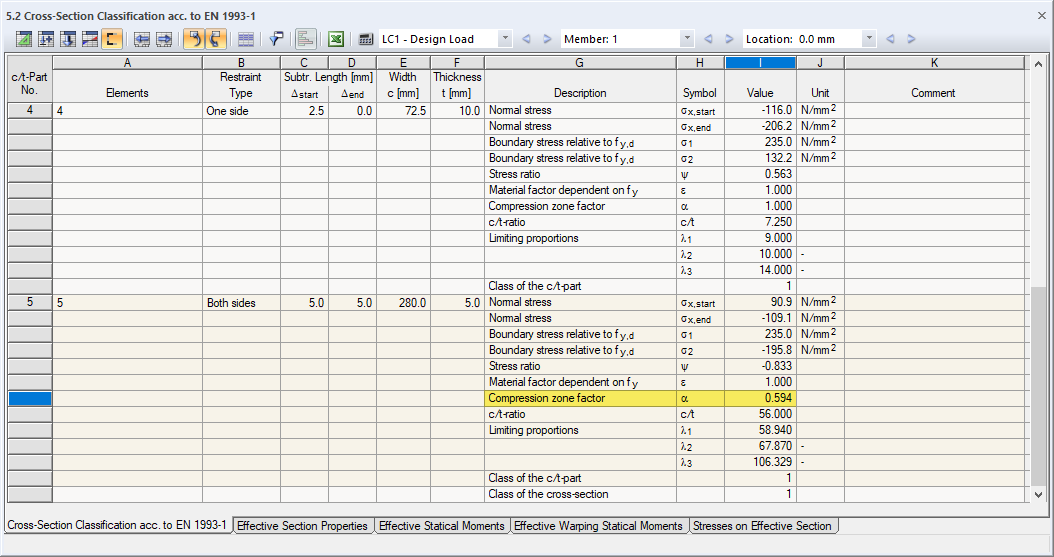Click the stress ratio value 0.563
The image size is (1054, 557).
click(x=760, y=174)
